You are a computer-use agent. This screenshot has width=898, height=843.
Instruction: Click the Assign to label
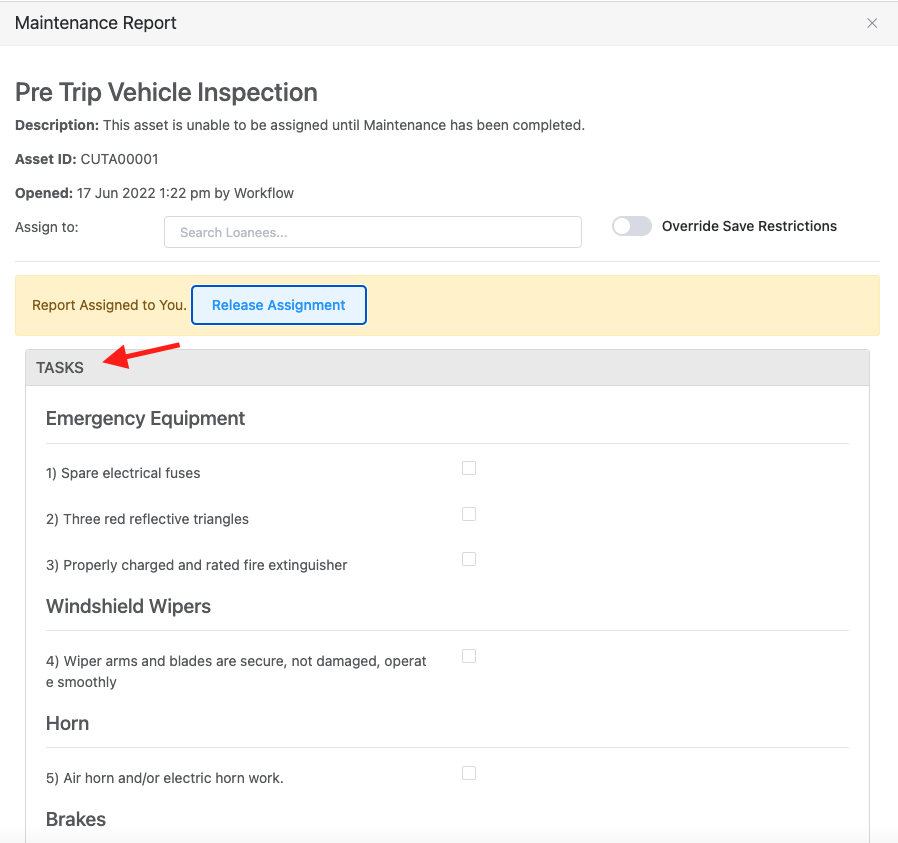46,227
